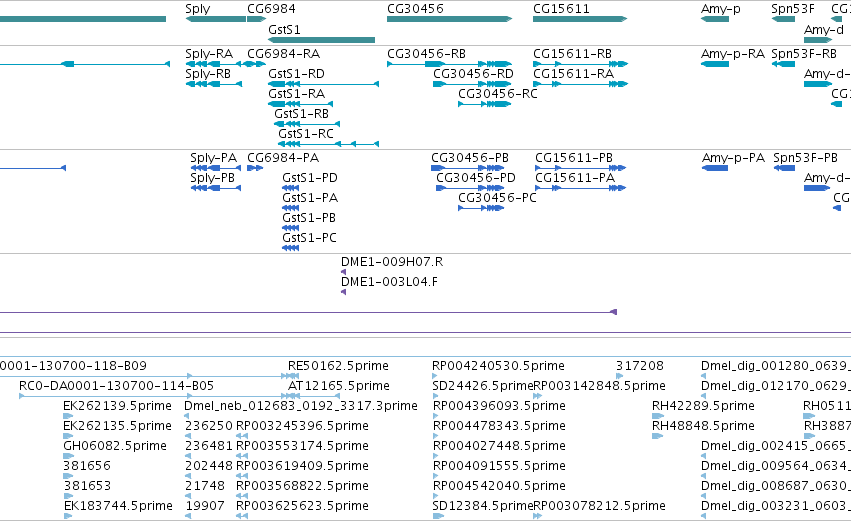The width and height of the screenshot is (851, 521).
Task: Select protein GstS1-PB
Action: click(x=309, y=218)
